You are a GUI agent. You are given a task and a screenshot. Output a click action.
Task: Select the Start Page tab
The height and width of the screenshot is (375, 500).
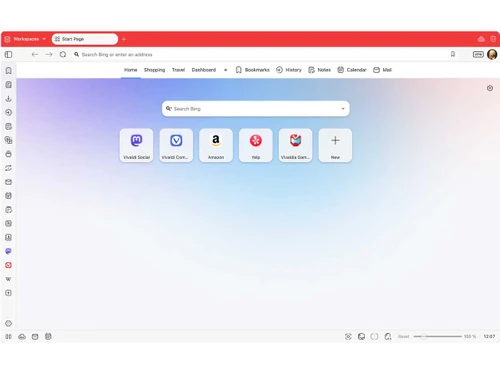[85, 39]
